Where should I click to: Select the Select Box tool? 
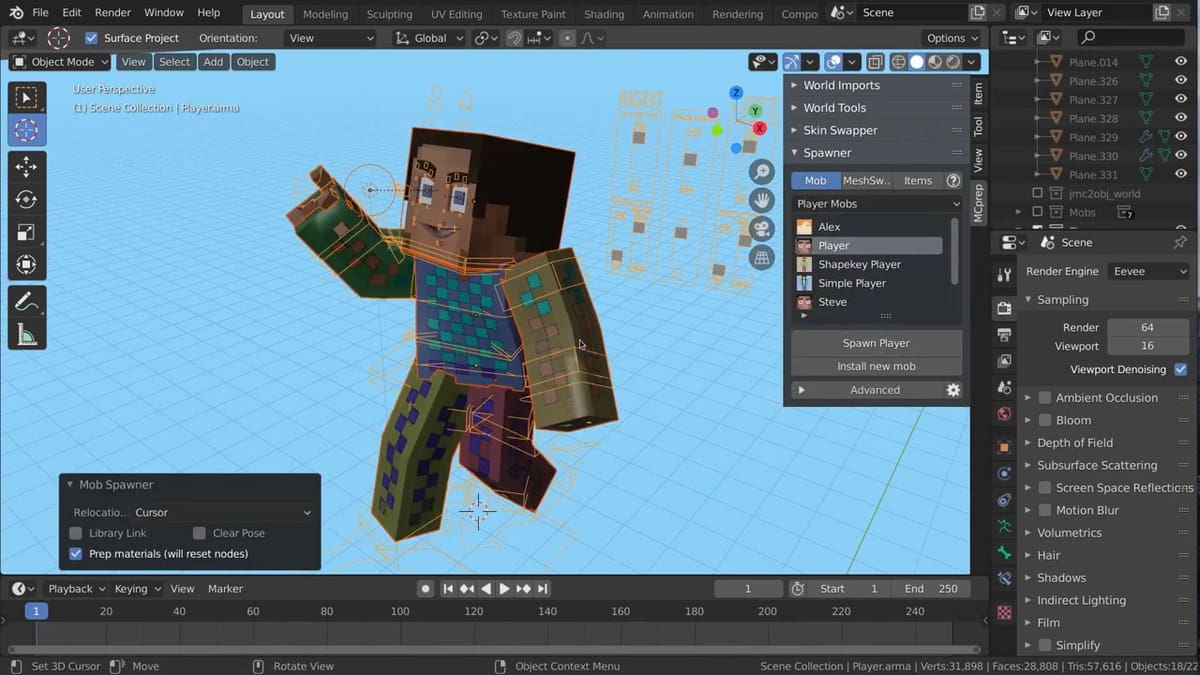coord(26,97)
